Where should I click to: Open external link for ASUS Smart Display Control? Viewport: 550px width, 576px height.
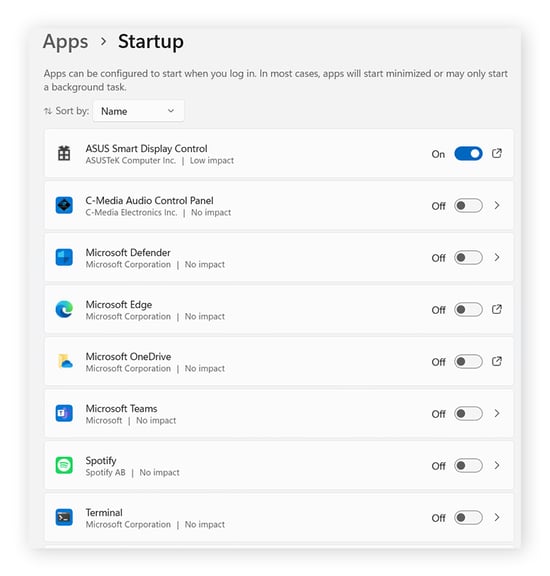497,153
